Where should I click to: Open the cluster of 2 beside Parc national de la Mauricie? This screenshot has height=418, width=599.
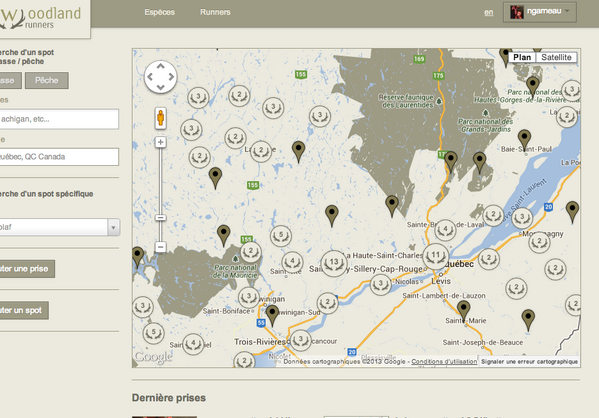pyautogui.click(x=251, y=252)
